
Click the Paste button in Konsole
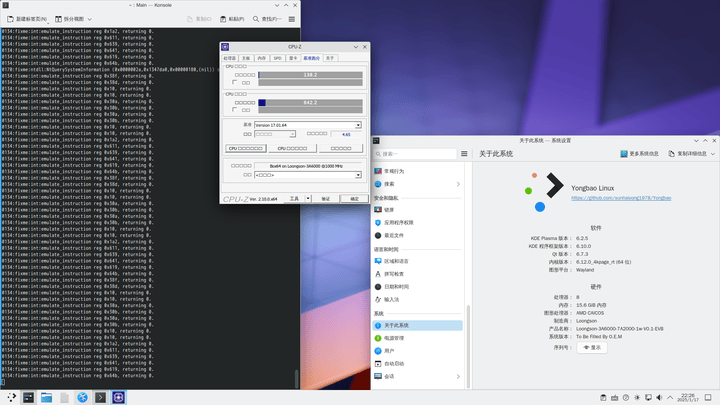pos(230,18)
